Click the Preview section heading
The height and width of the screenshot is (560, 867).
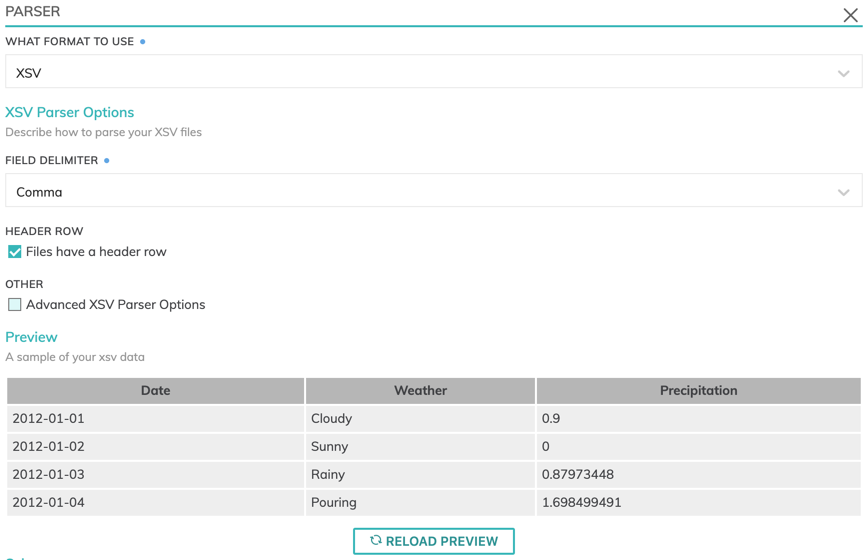[32, 337]
